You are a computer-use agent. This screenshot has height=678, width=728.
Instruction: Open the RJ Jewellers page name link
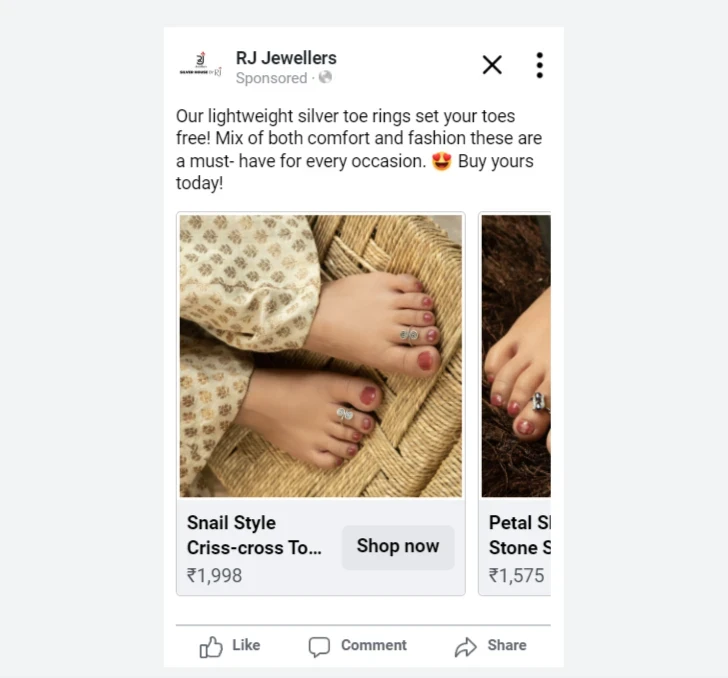click(286, 58)
